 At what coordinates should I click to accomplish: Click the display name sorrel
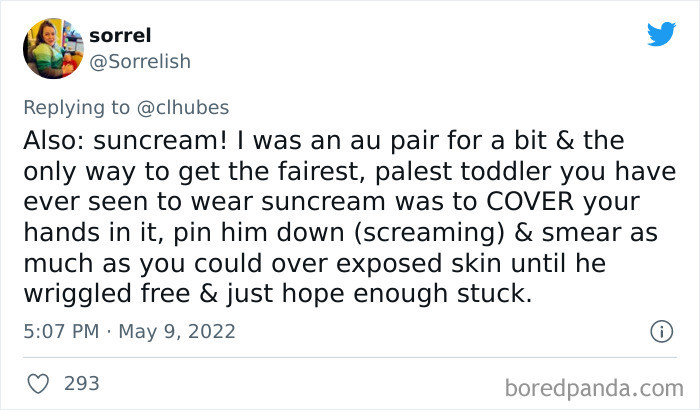tap(120, 35)
